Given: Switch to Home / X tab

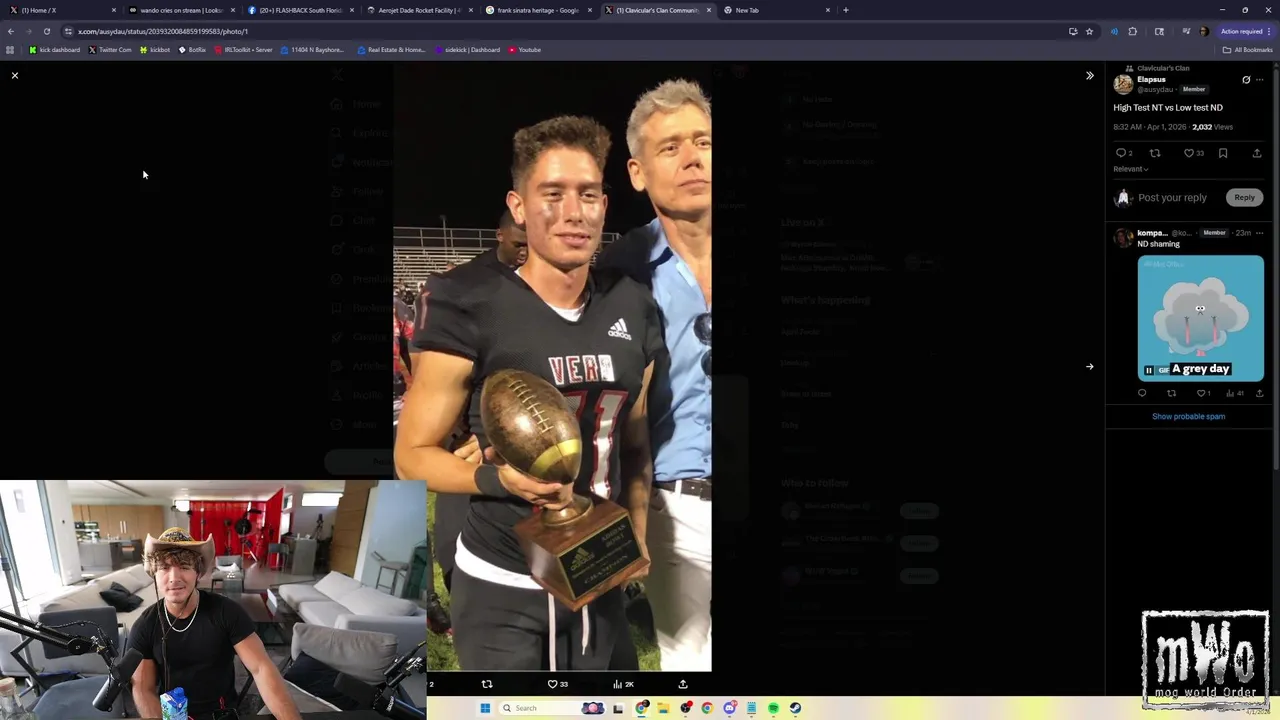Looking at the screenshot, I should [62, 10].
